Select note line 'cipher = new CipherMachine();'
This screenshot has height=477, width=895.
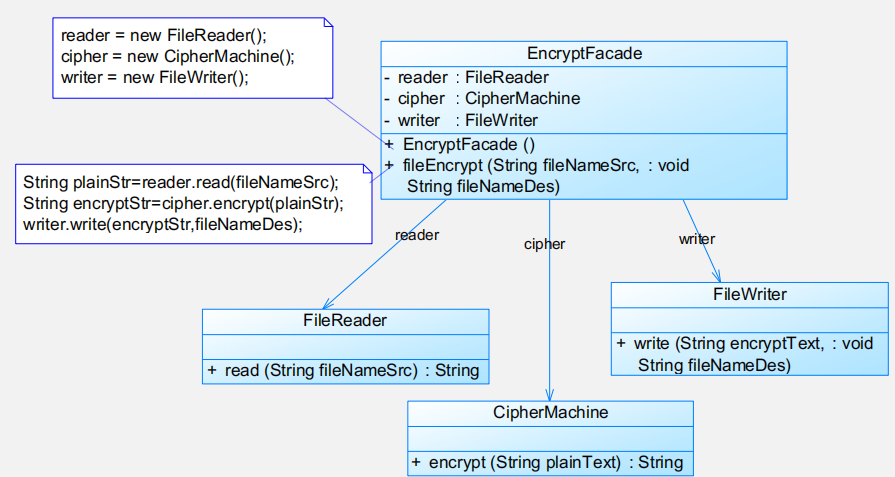coord(178,56)
